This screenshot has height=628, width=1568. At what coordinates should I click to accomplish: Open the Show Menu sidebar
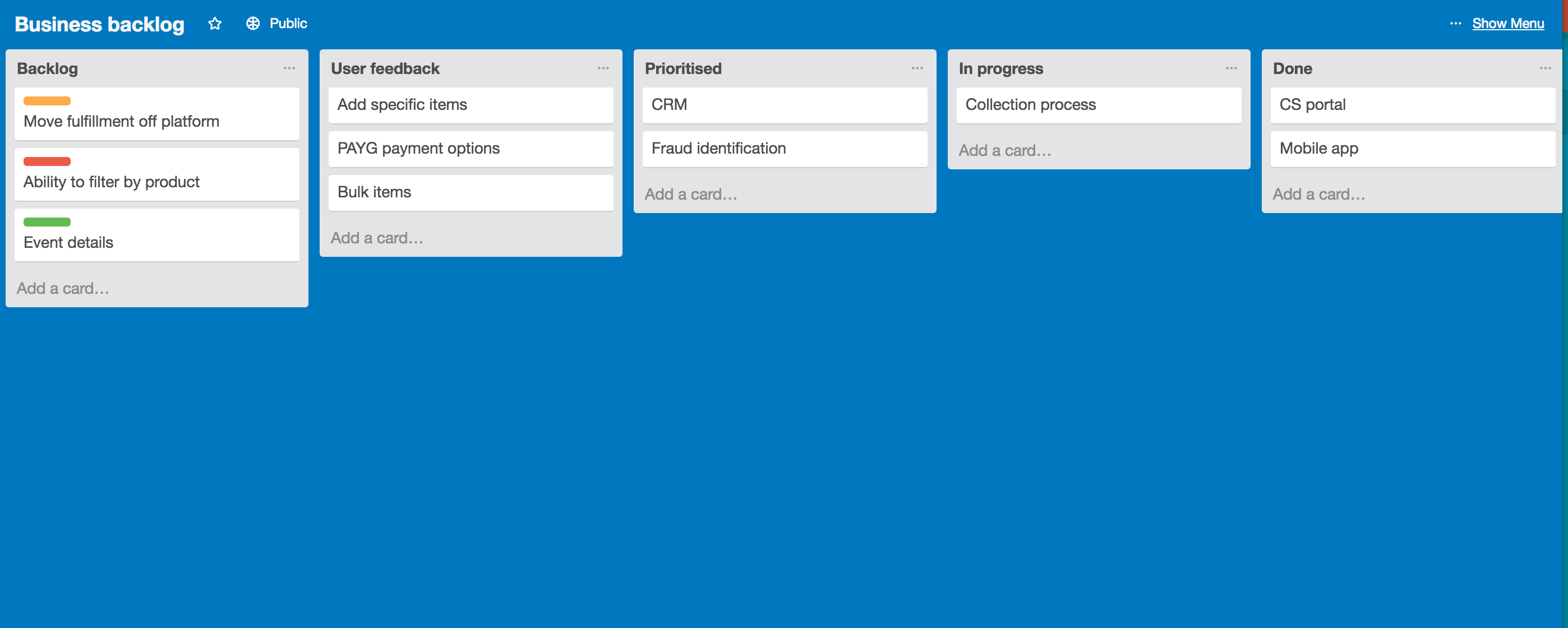click(1508, 23)
